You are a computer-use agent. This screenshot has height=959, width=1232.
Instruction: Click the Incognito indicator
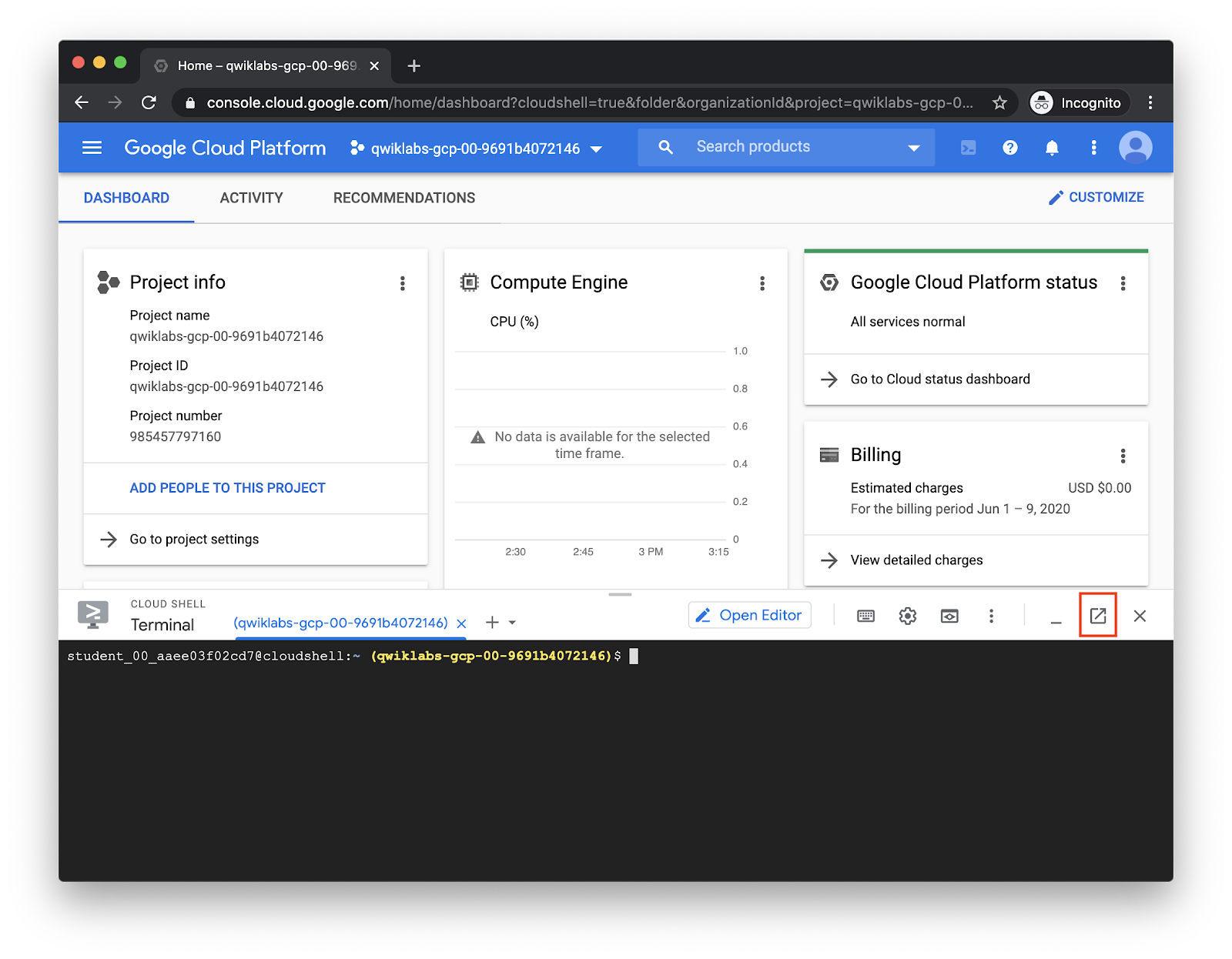[1080, 102]
